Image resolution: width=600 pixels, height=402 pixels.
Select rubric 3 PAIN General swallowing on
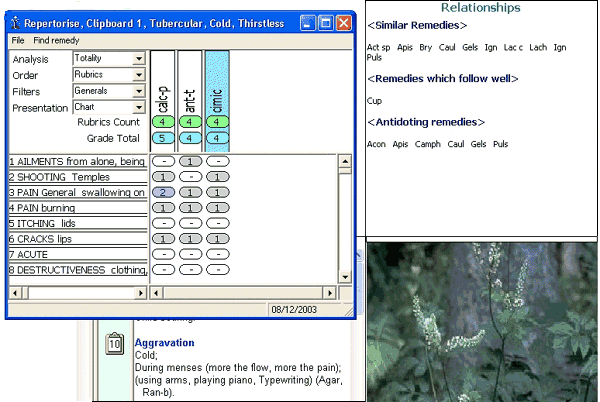tap(78, 192)
